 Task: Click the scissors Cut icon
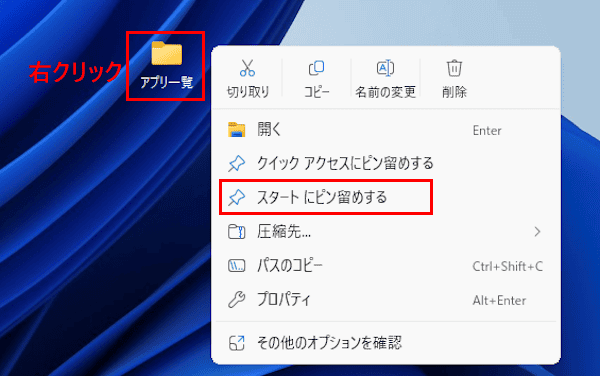point(248,68)
